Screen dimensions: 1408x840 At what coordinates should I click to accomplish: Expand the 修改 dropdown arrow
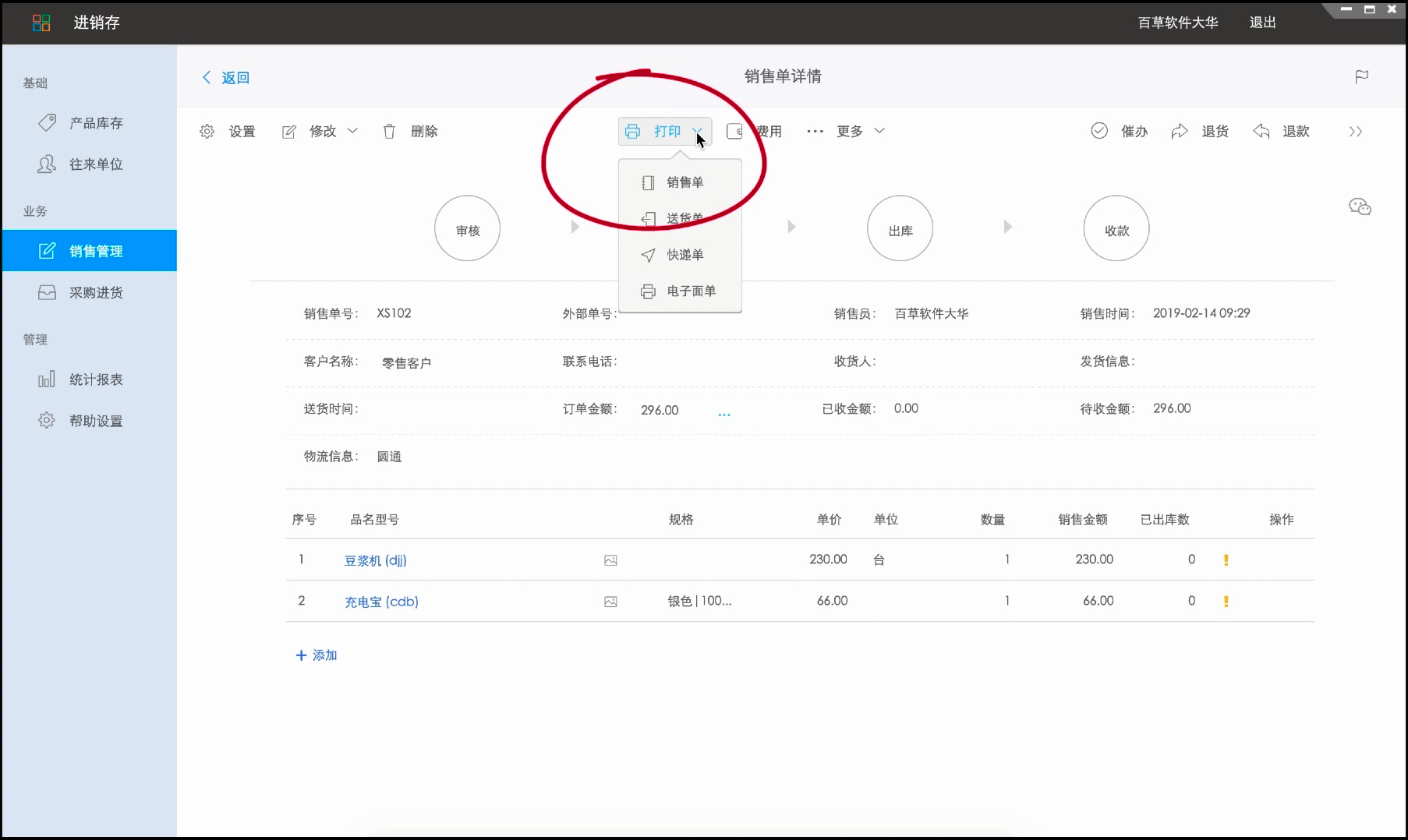tap(352, 131)
